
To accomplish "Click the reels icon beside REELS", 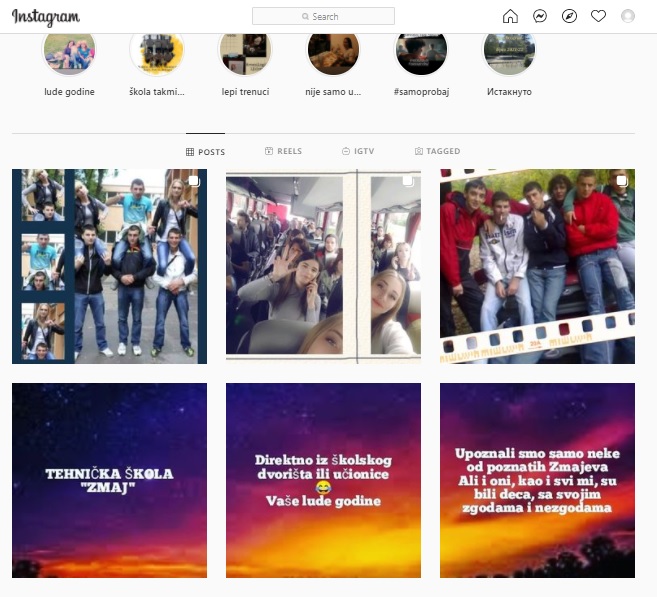I will [269, 151].
